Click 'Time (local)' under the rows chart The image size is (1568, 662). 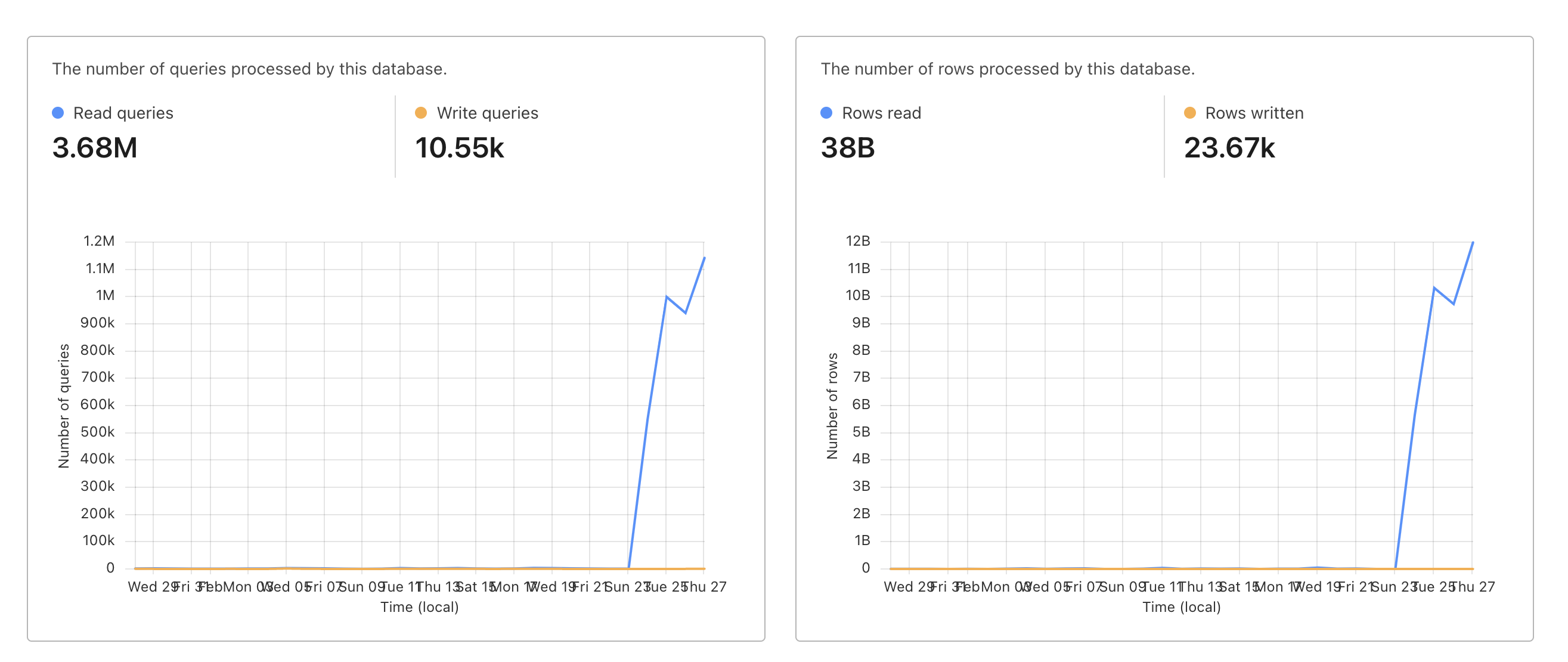pos(1182,607)
